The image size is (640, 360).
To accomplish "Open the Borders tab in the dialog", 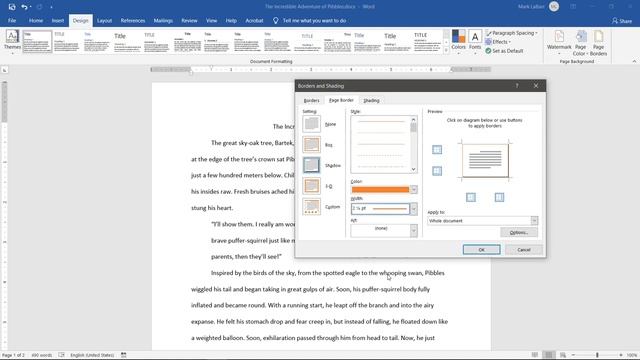I will point(311,100).
